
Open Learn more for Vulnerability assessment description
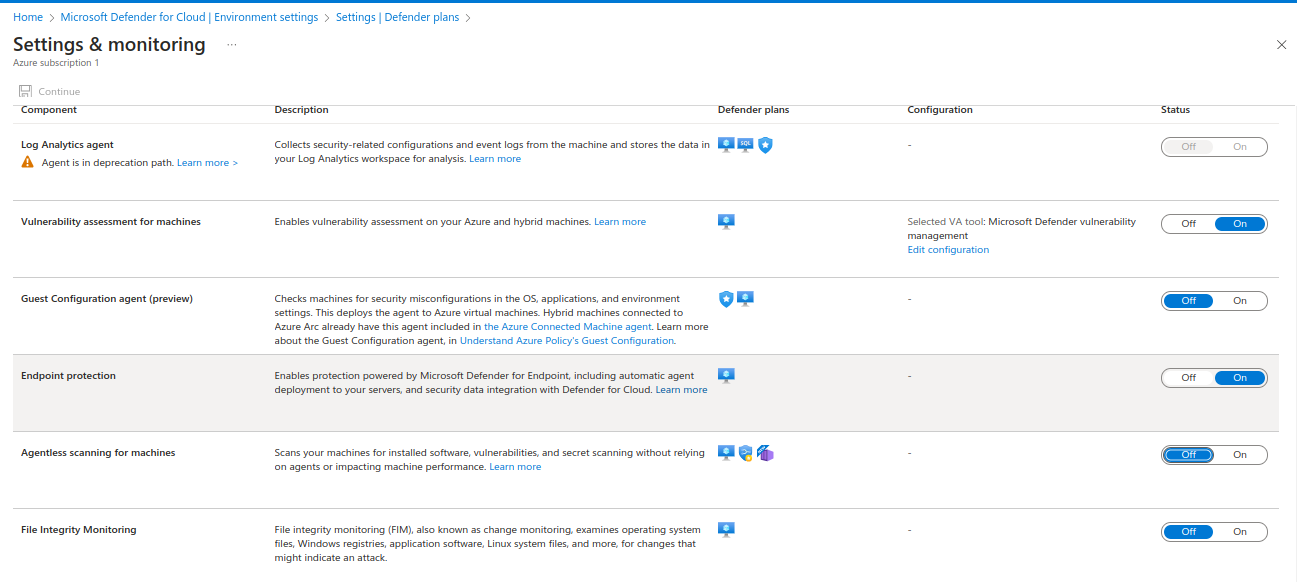620,222
